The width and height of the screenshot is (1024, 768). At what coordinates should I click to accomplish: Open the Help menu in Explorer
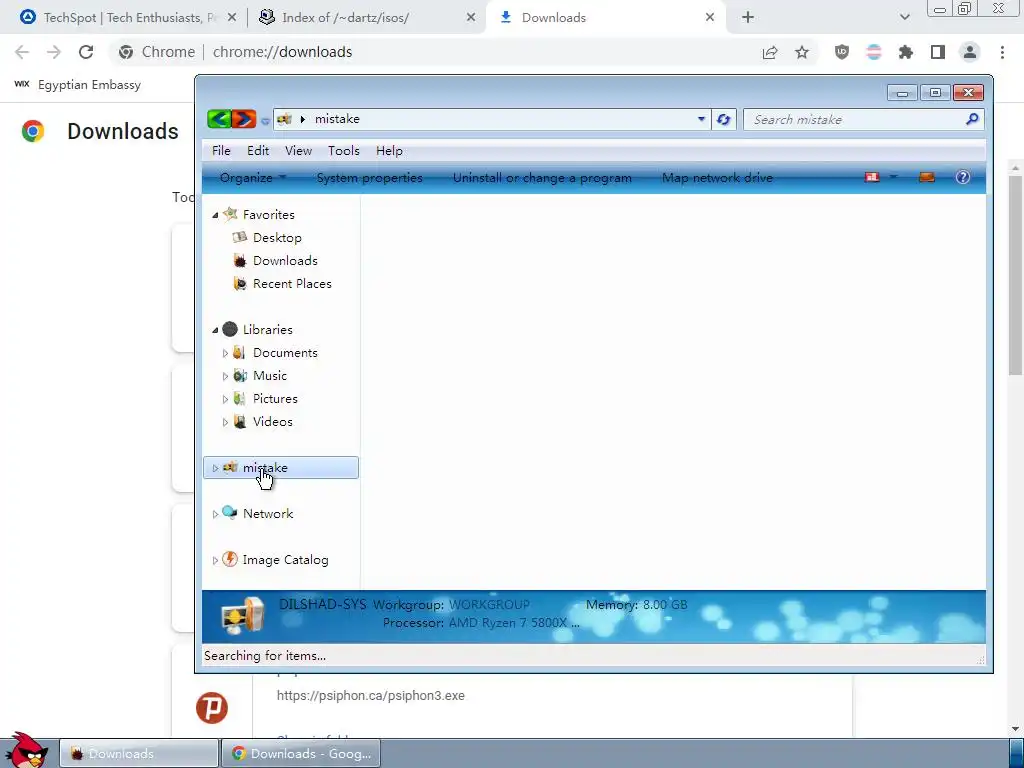point(389,151)
